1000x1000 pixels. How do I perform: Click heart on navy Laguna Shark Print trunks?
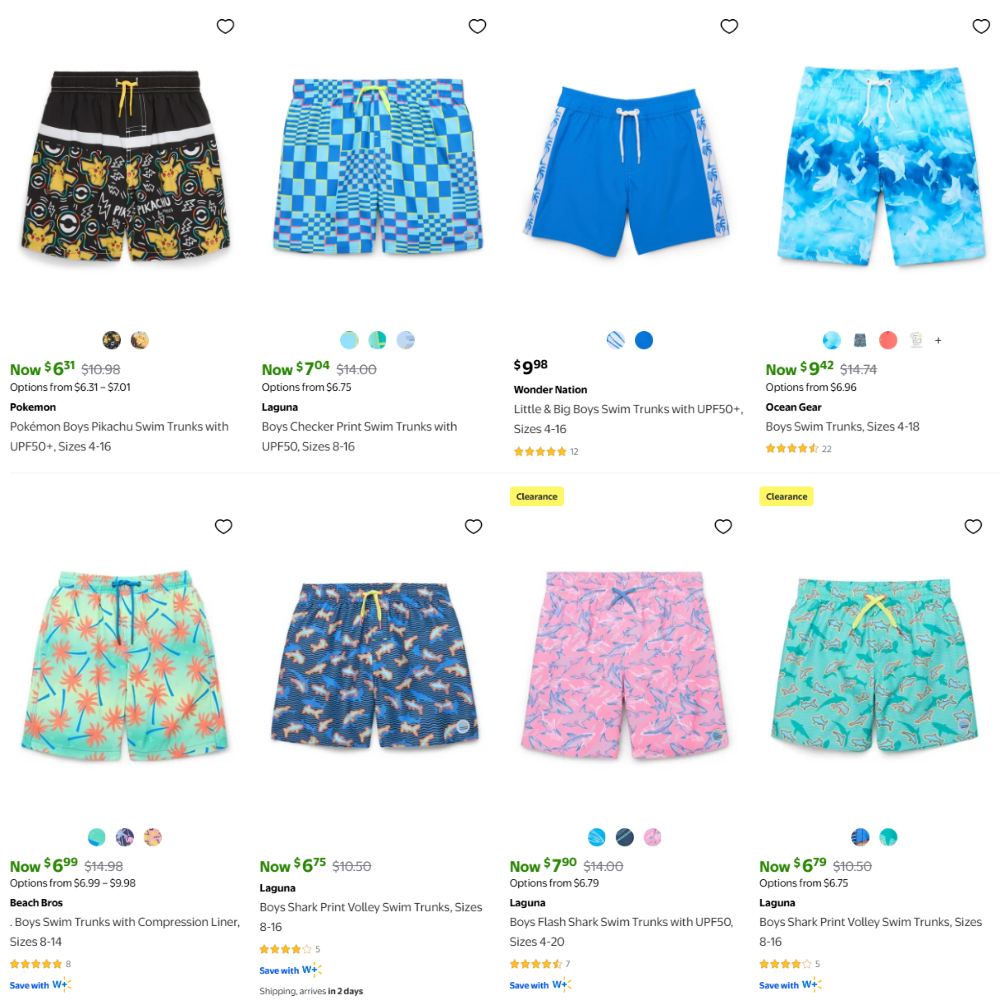473,526
